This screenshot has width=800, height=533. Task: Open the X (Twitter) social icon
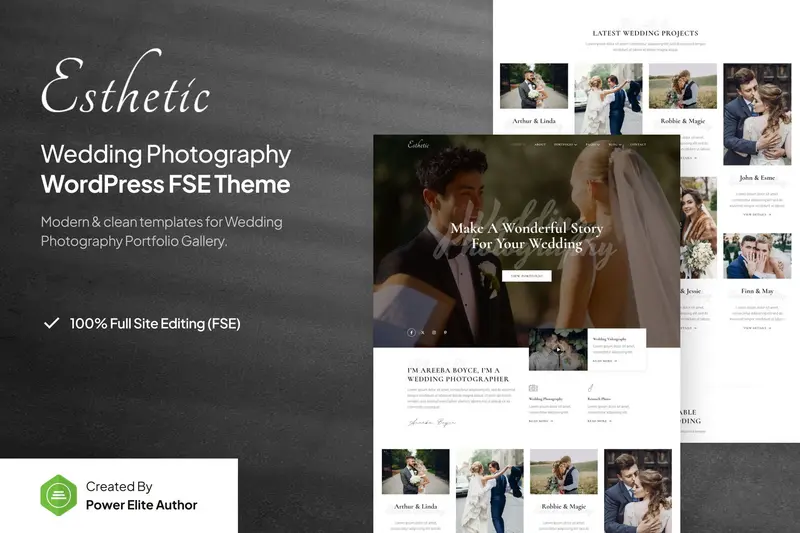pos(423,332)
